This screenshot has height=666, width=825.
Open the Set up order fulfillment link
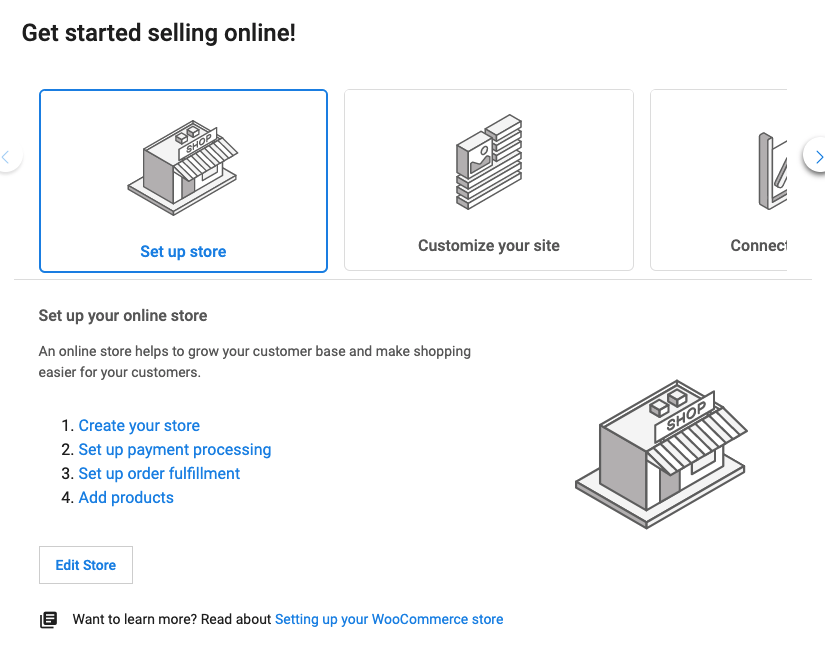pos(159,473)
